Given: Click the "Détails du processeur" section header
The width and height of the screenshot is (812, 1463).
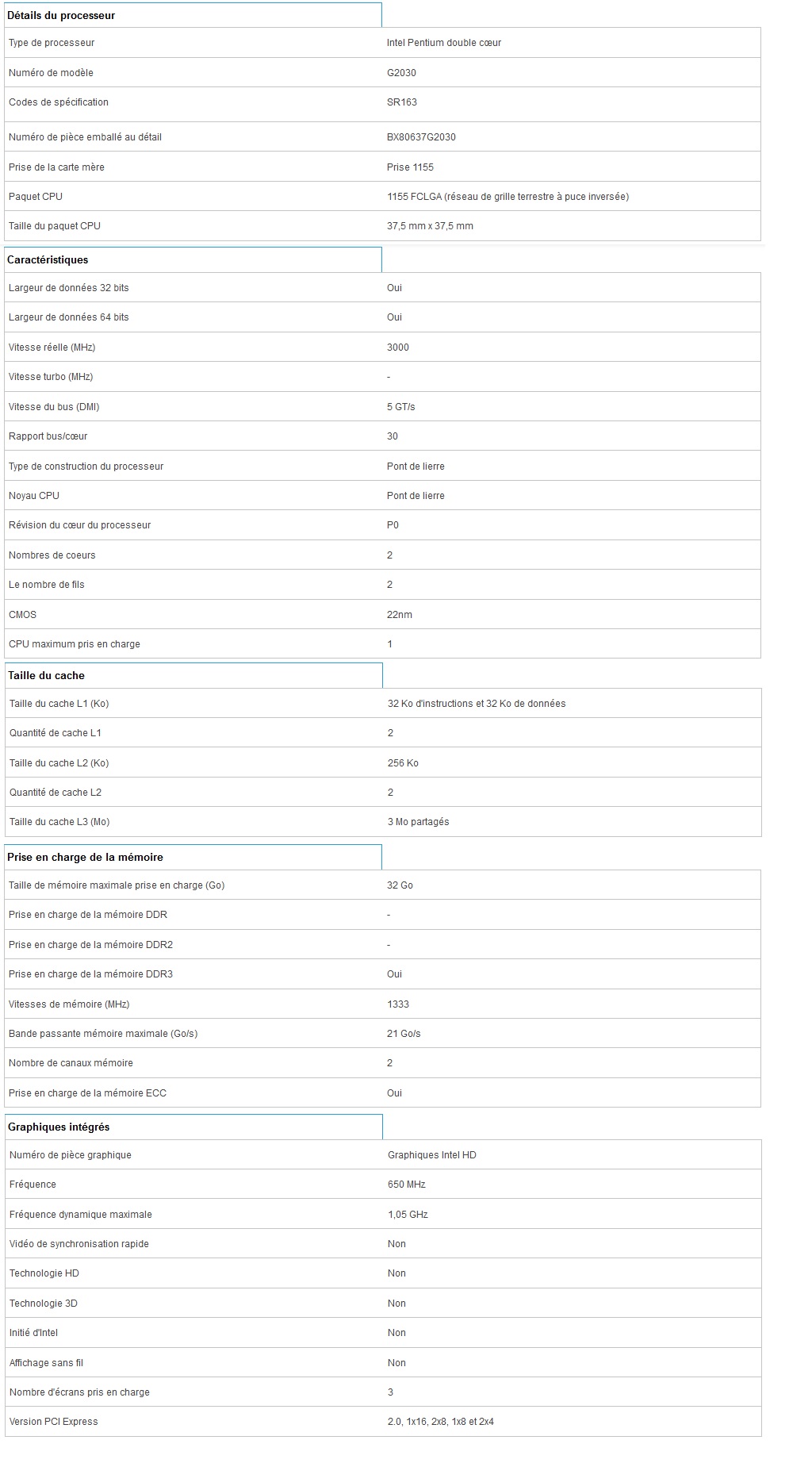Looking at the screenshot, I should click(x=61, y=15).
